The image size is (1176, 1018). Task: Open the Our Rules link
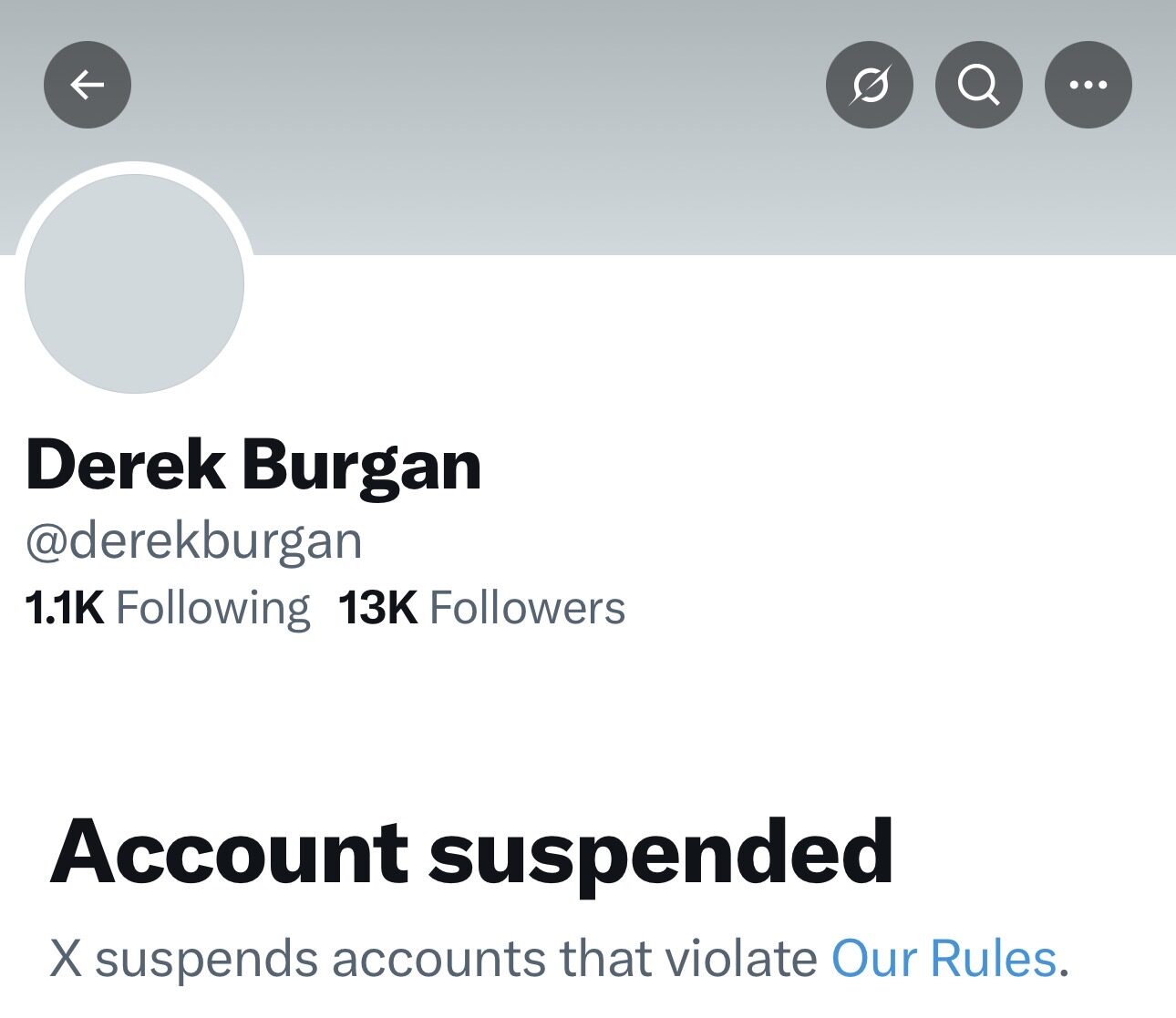tap(944, 959)
